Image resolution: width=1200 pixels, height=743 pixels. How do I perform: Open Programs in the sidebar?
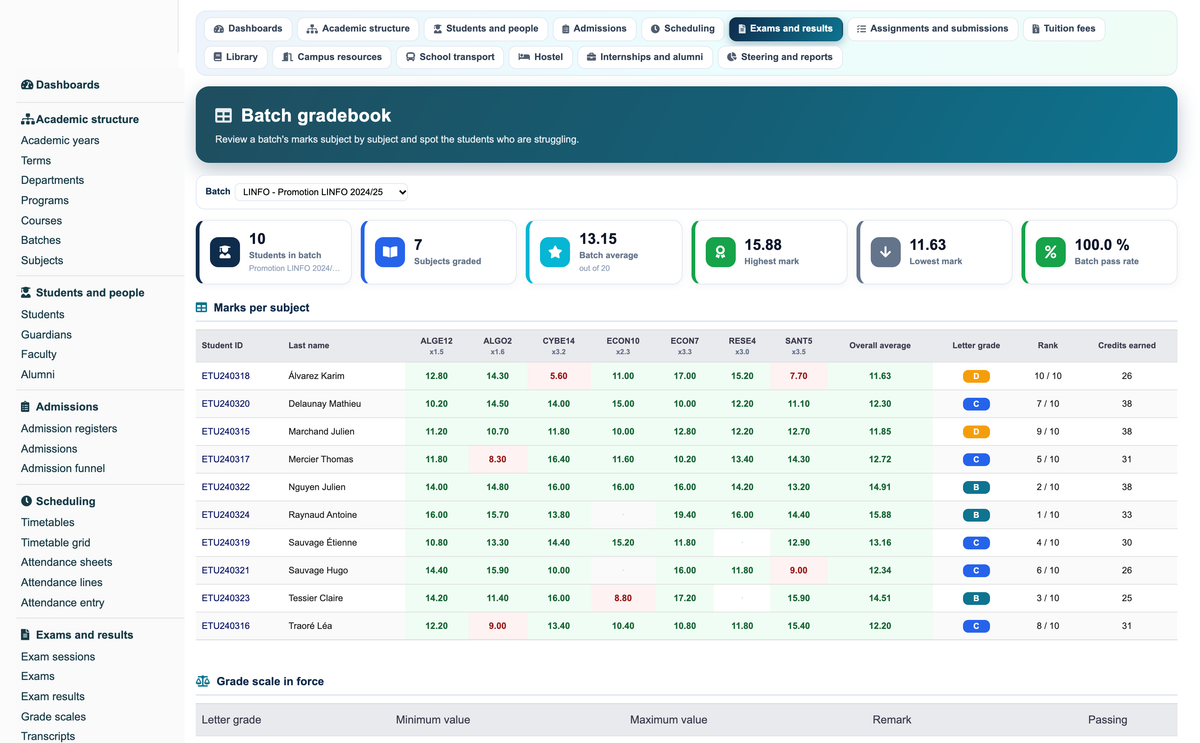[x=45, y=201]
